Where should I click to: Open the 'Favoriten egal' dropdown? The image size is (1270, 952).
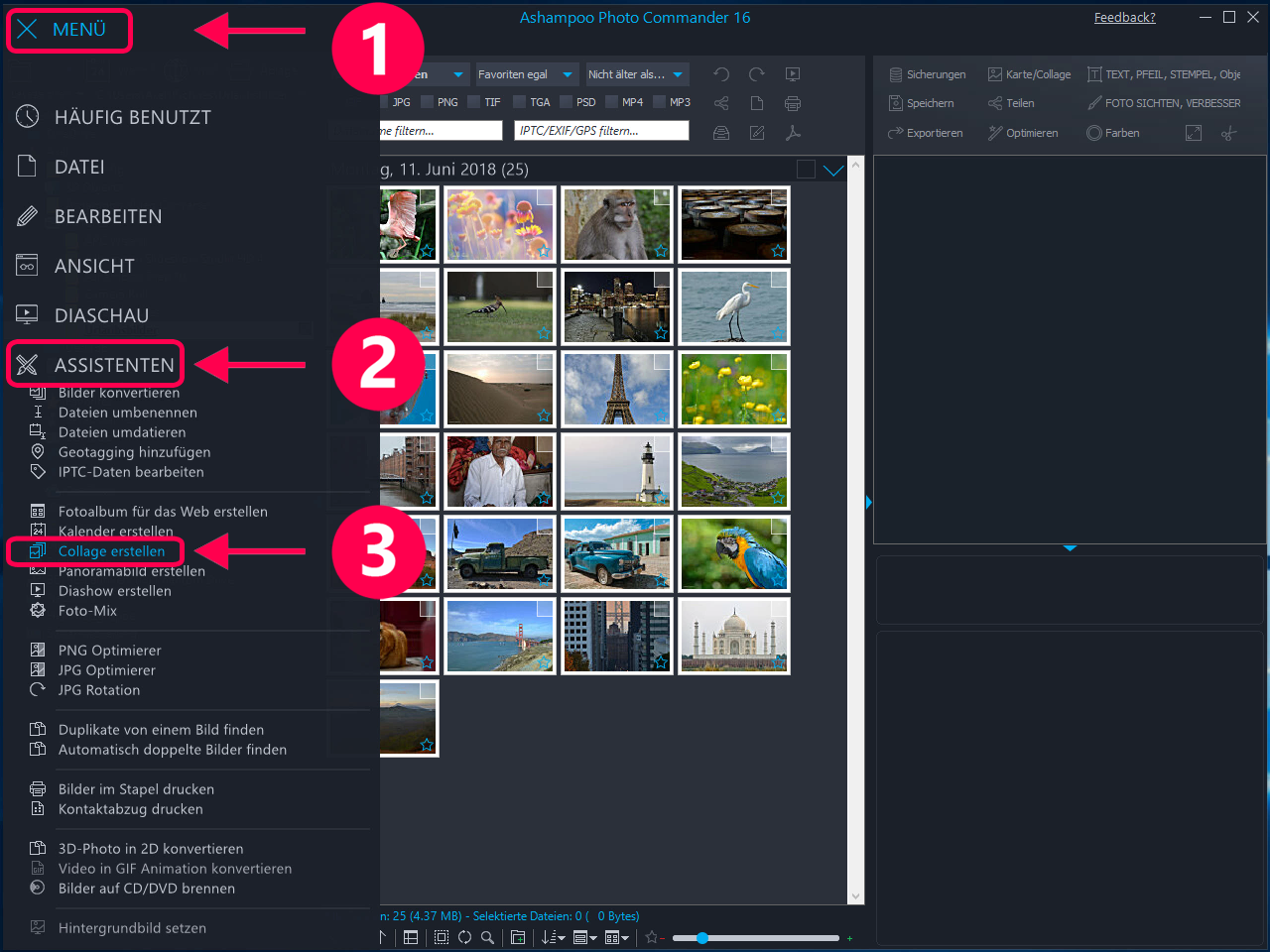click(x=526, y=74)
